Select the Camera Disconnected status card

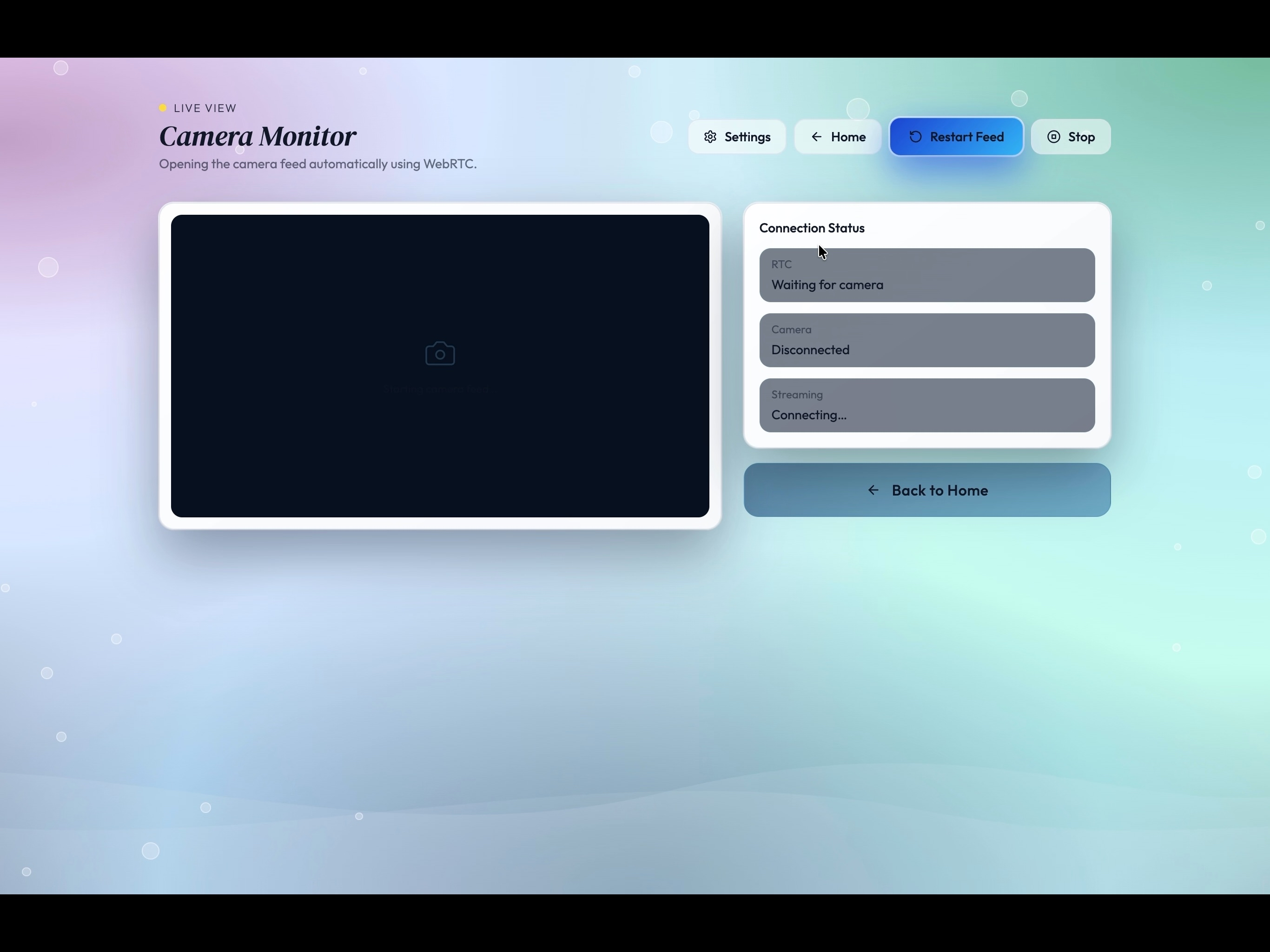click(x=926, y=340)
